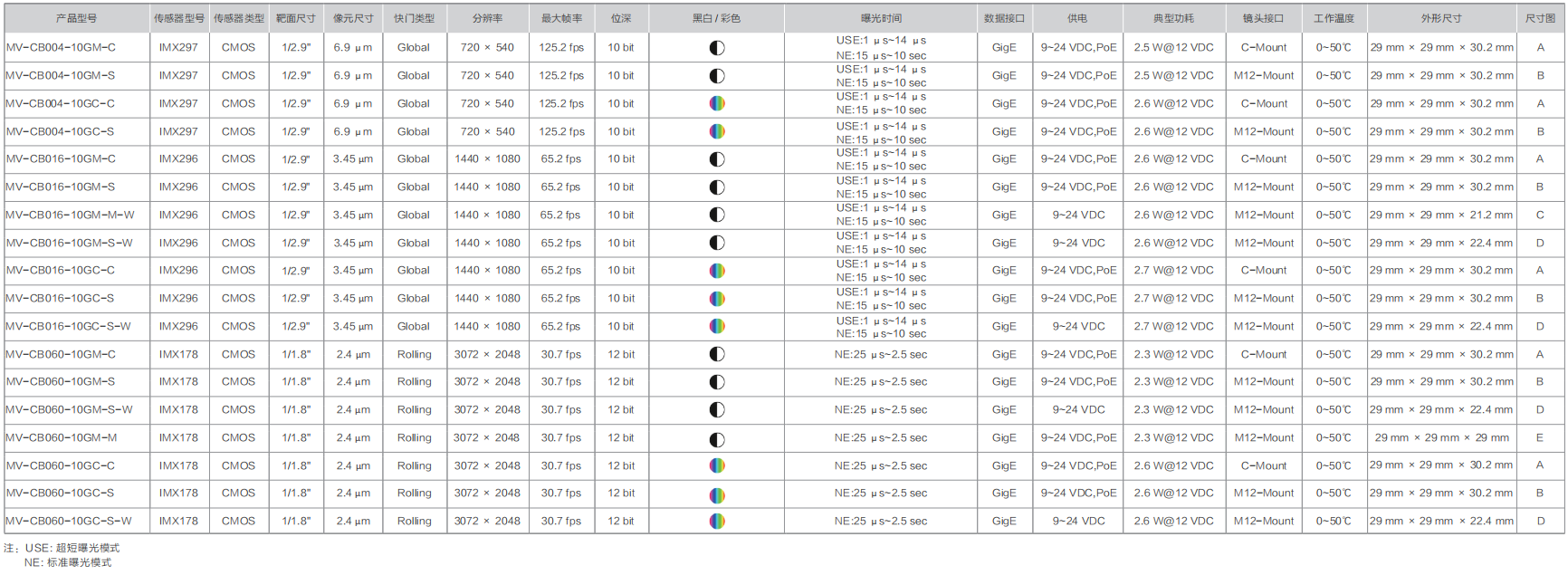Click the 分辨率 column header
The image size is (1568, 575).
pyautogui.click(x=487, y=18)
